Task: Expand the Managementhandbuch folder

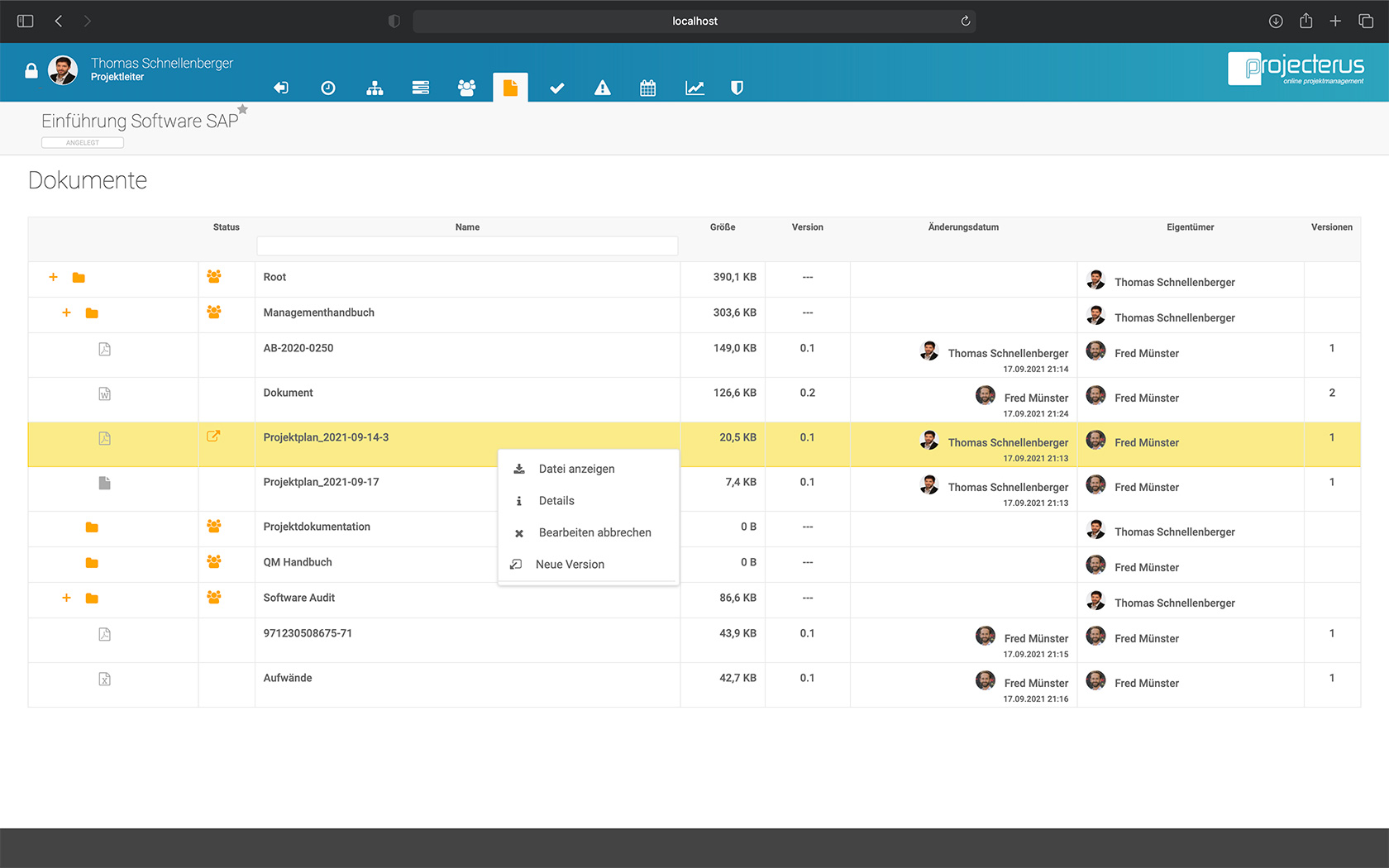Action: pos(66,314)
